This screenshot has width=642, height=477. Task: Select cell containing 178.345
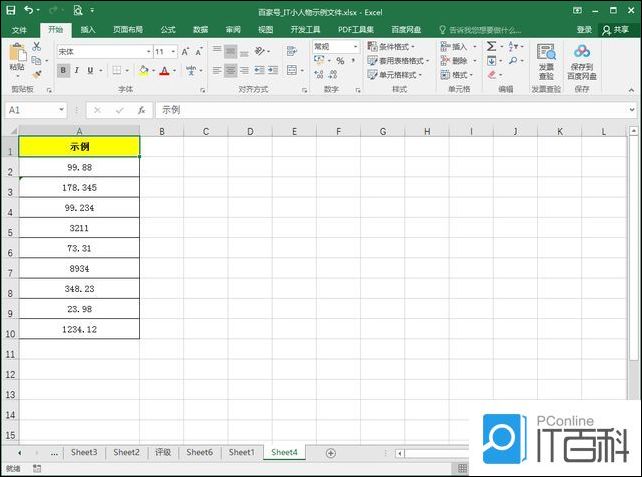(x=79, y=187)
